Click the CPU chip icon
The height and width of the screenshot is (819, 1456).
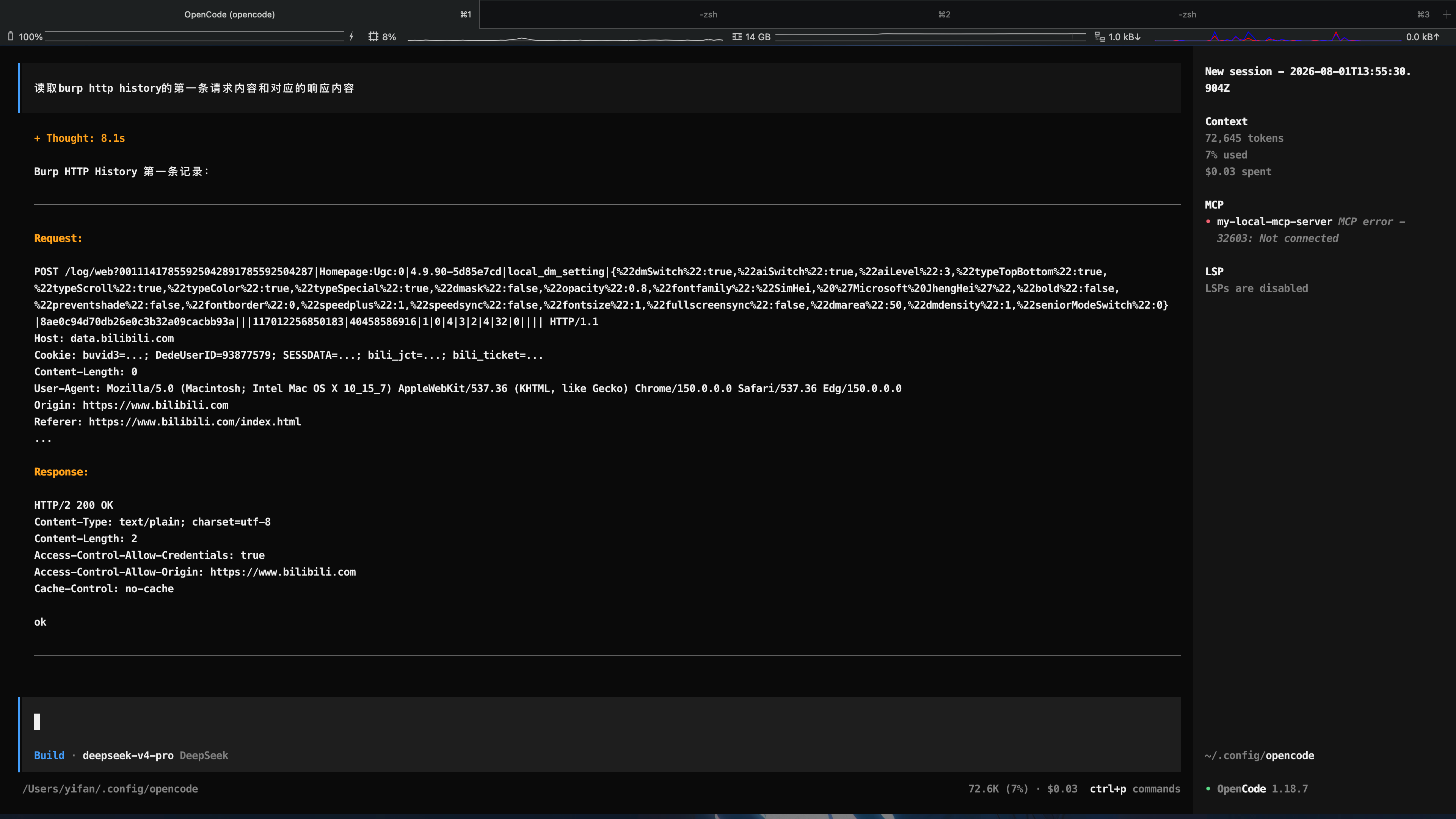(x=373, y=37)
